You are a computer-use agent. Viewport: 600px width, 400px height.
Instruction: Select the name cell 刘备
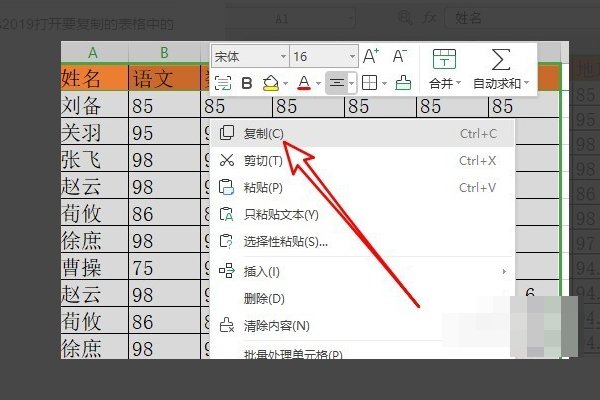[95, 105]
